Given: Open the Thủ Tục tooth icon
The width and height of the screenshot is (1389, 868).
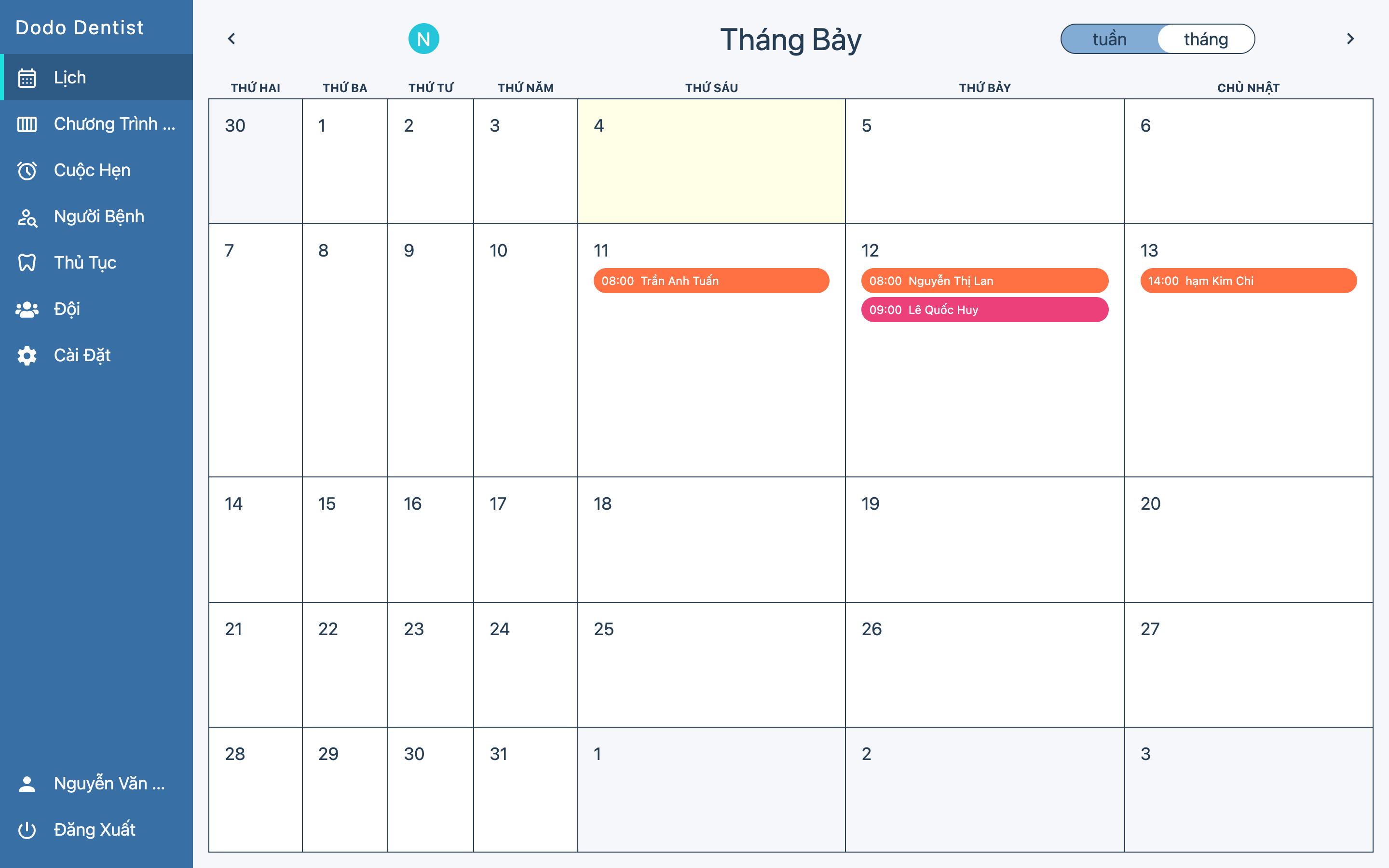Looking at the screenshot, I should pos(27,263).
